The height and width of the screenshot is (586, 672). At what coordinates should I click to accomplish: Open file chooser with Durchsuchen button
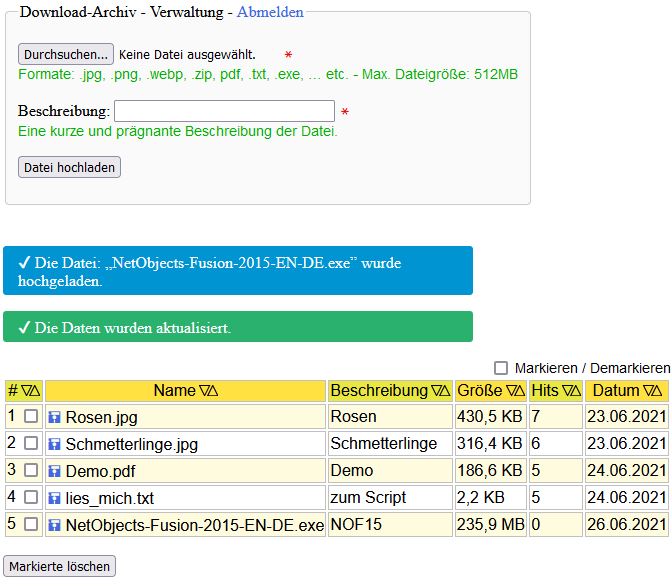(65, 54)
